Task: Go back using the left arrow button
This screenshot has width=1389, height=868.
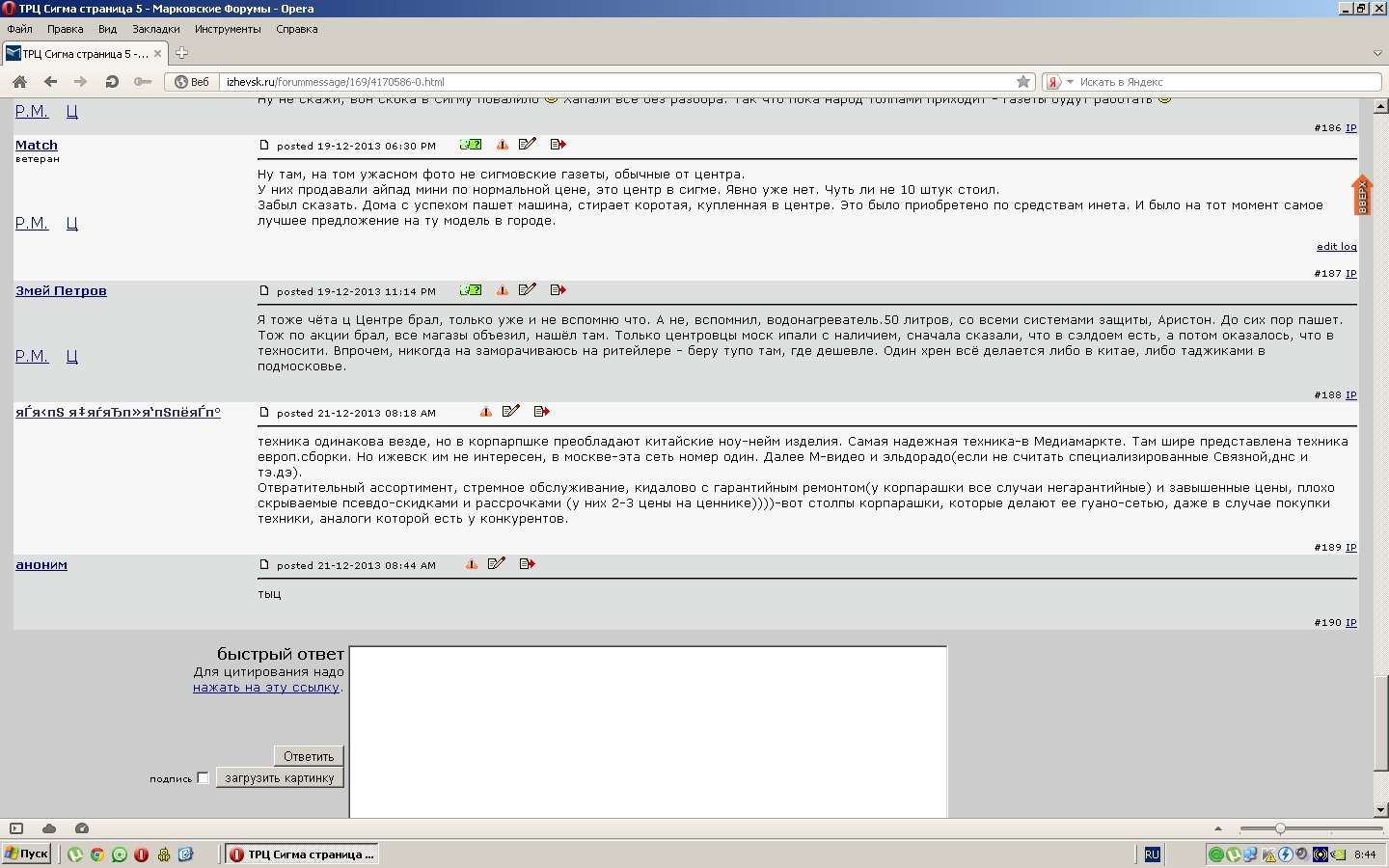Action: [50, 82]
